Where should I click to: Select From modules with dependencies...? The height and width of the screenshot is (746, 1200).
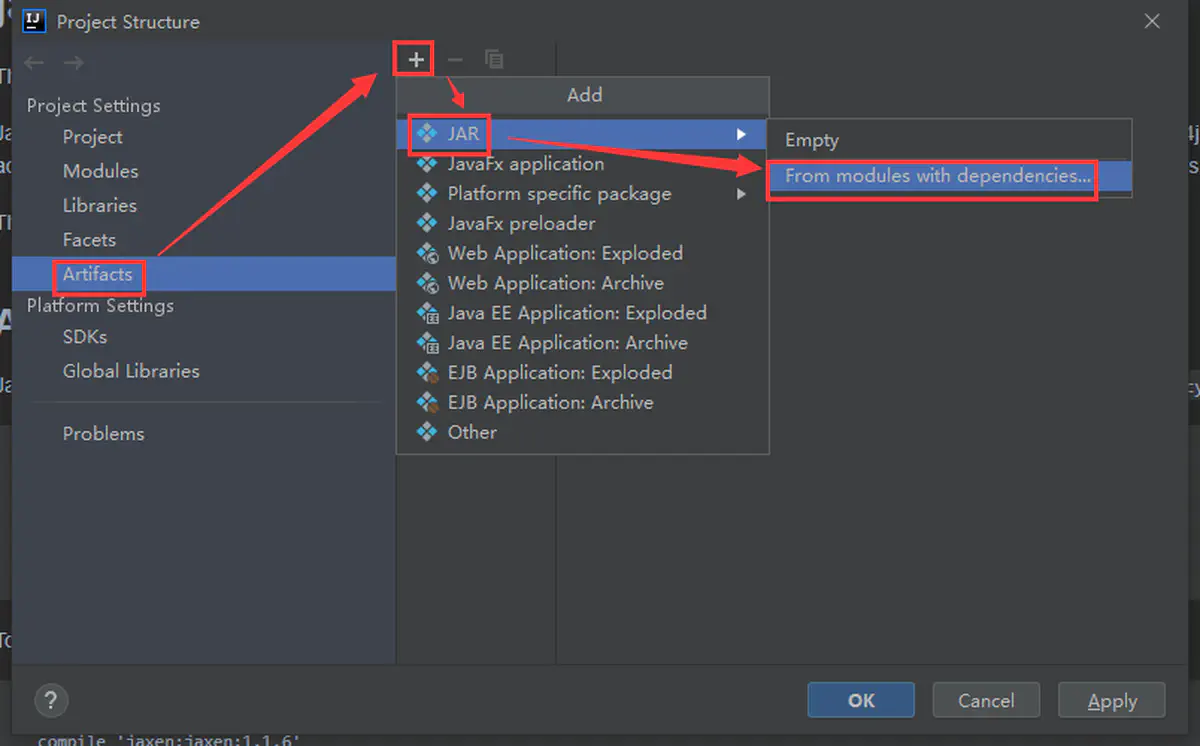[949, 176]
